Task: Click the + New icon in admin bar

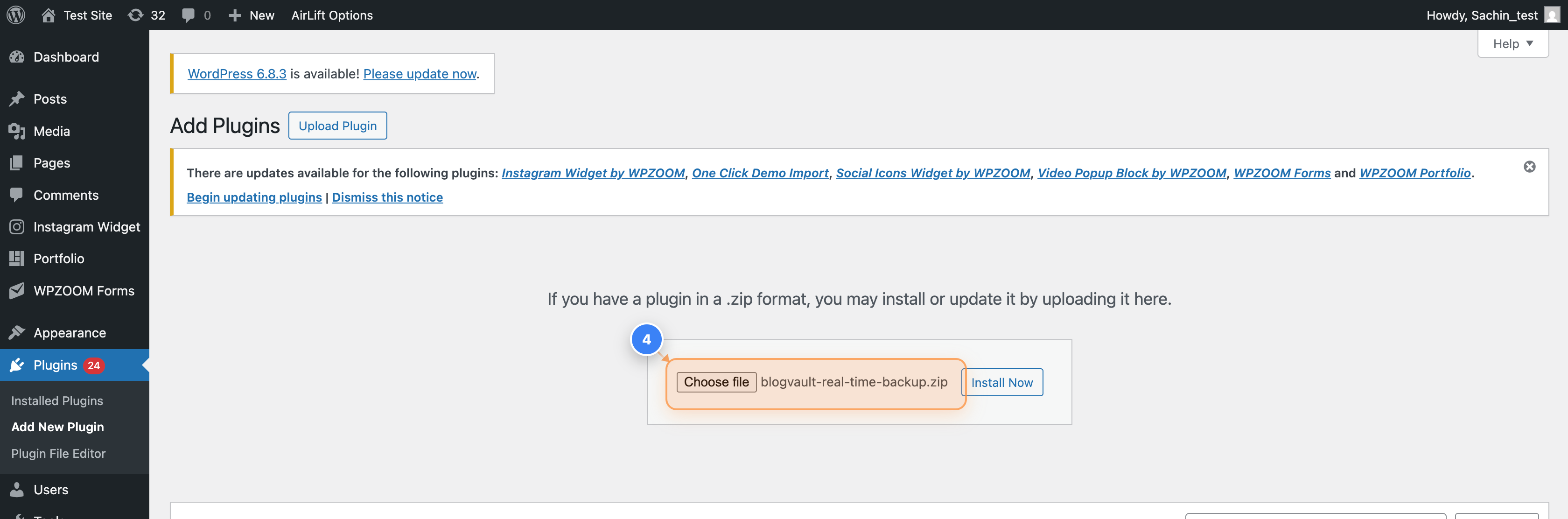Action: (236, 14)
